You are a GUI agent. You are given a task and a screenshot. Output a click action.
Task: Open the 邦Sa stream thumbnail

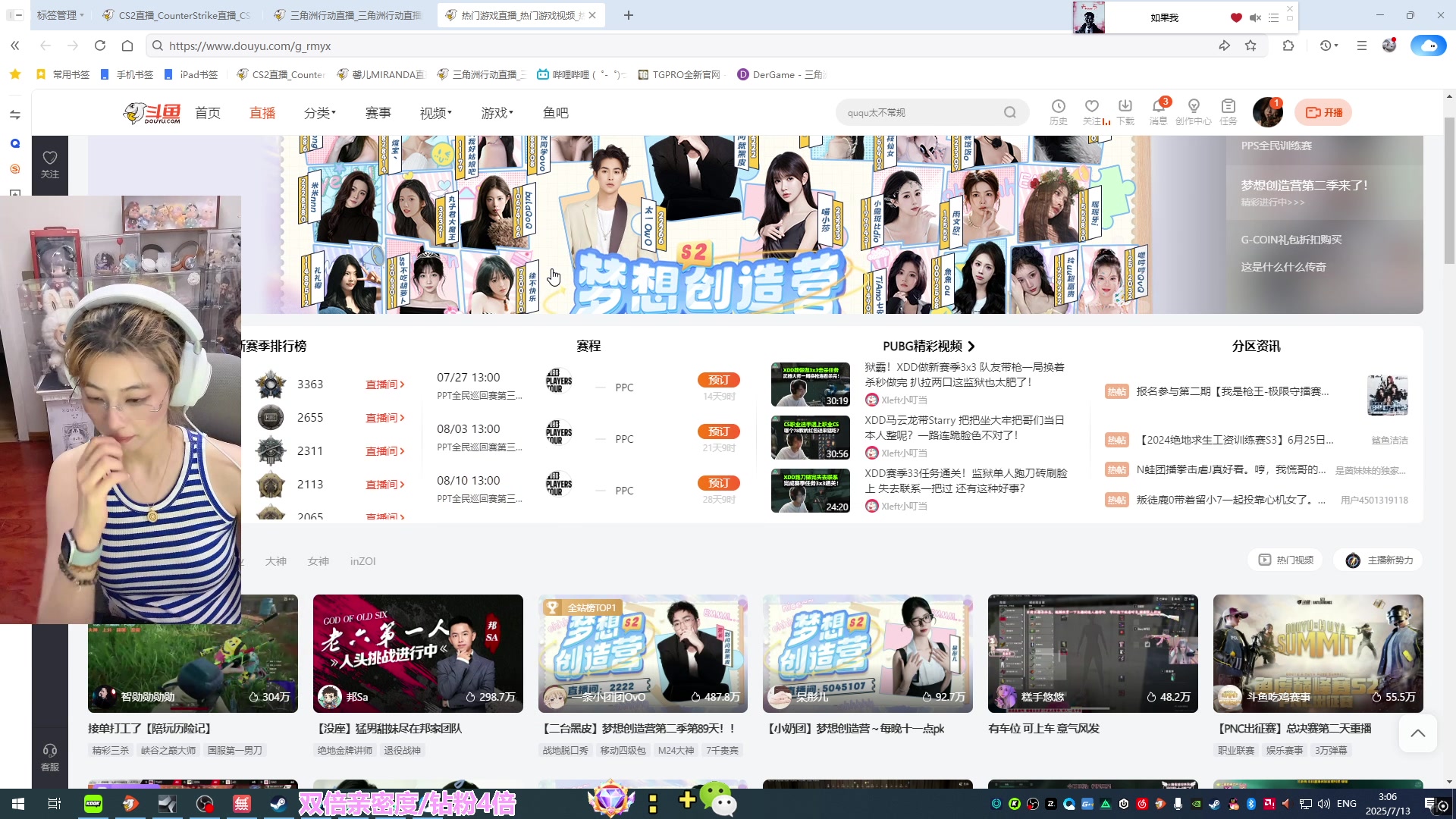[x=418, y=654]
